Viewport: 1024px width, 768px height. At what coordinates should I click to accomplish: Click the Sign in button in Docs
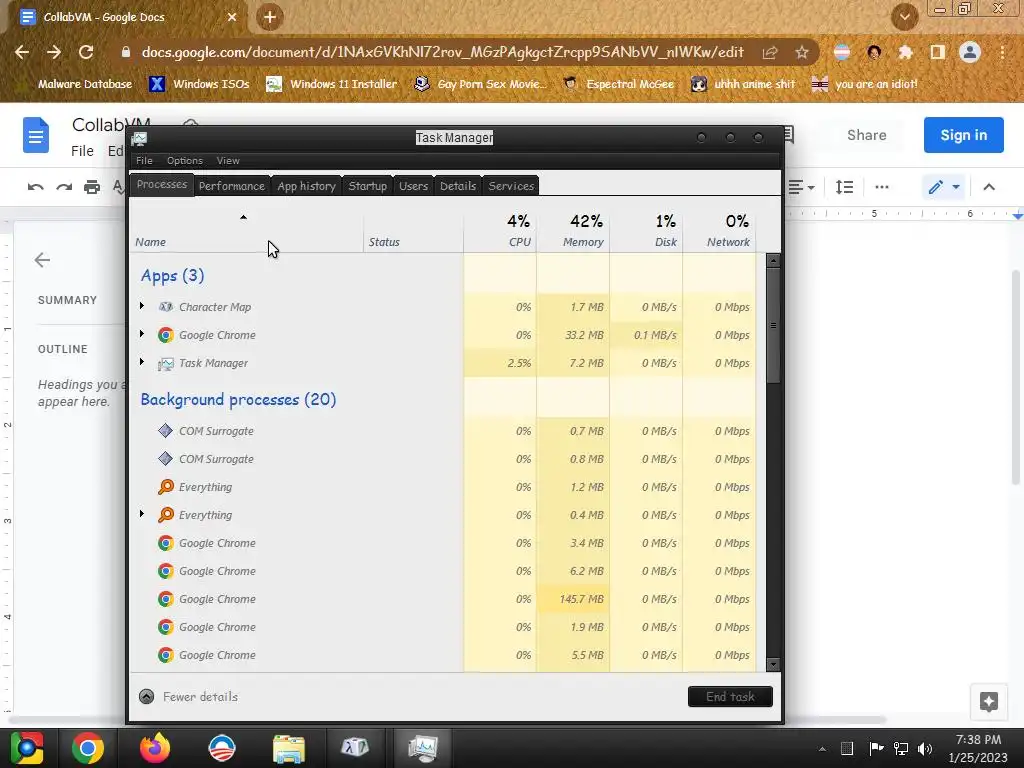point(963,135)
